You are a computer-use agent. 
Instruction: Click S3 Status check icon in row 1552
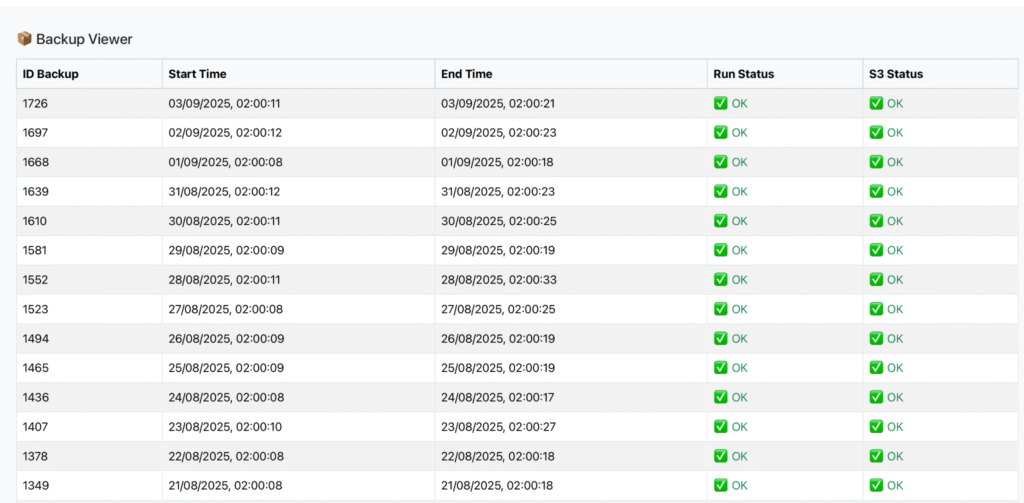876,279
